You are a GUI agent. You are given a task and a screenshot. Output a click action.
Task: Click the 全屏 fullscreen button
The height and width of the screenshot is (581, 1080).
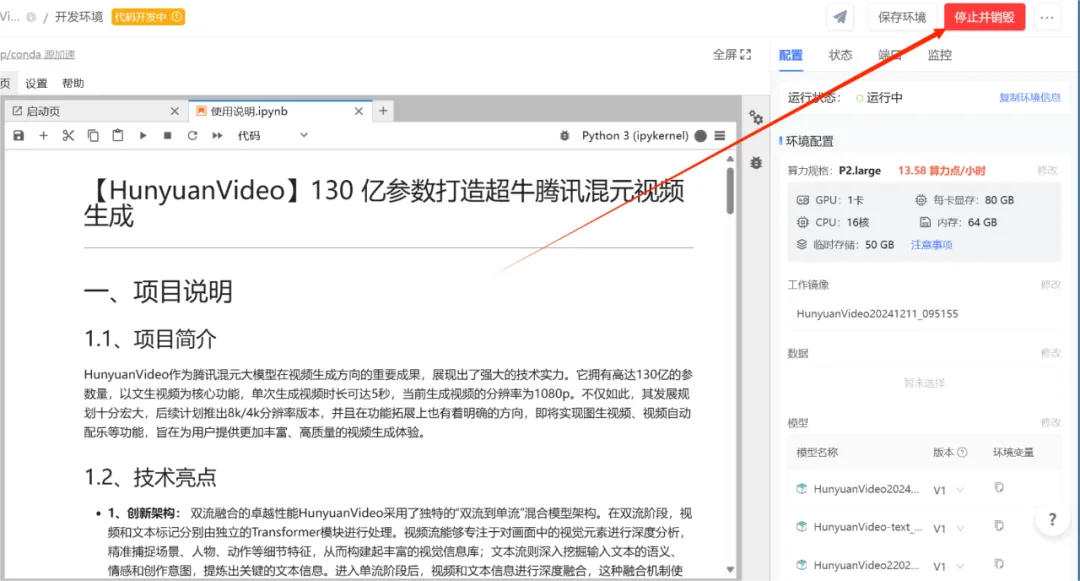point(731,54)
